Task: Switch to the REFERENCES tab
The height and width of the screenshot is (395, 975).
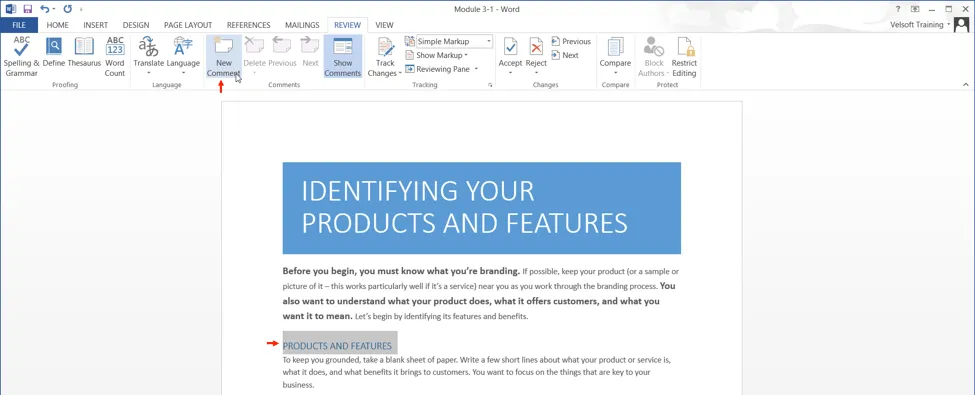Action: [x=249, y=25]
